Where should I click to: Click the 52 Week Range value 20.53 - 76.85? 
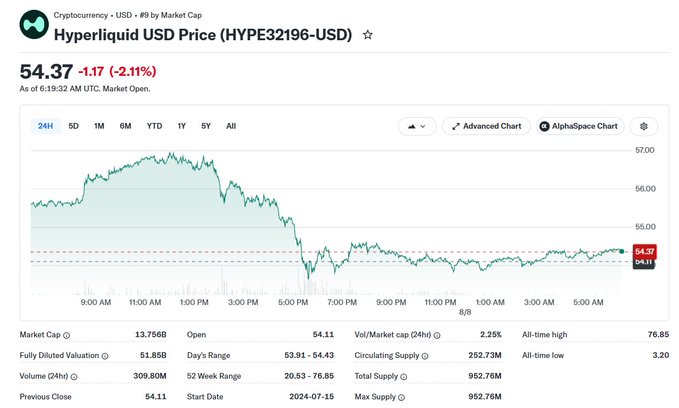(309, 376)
